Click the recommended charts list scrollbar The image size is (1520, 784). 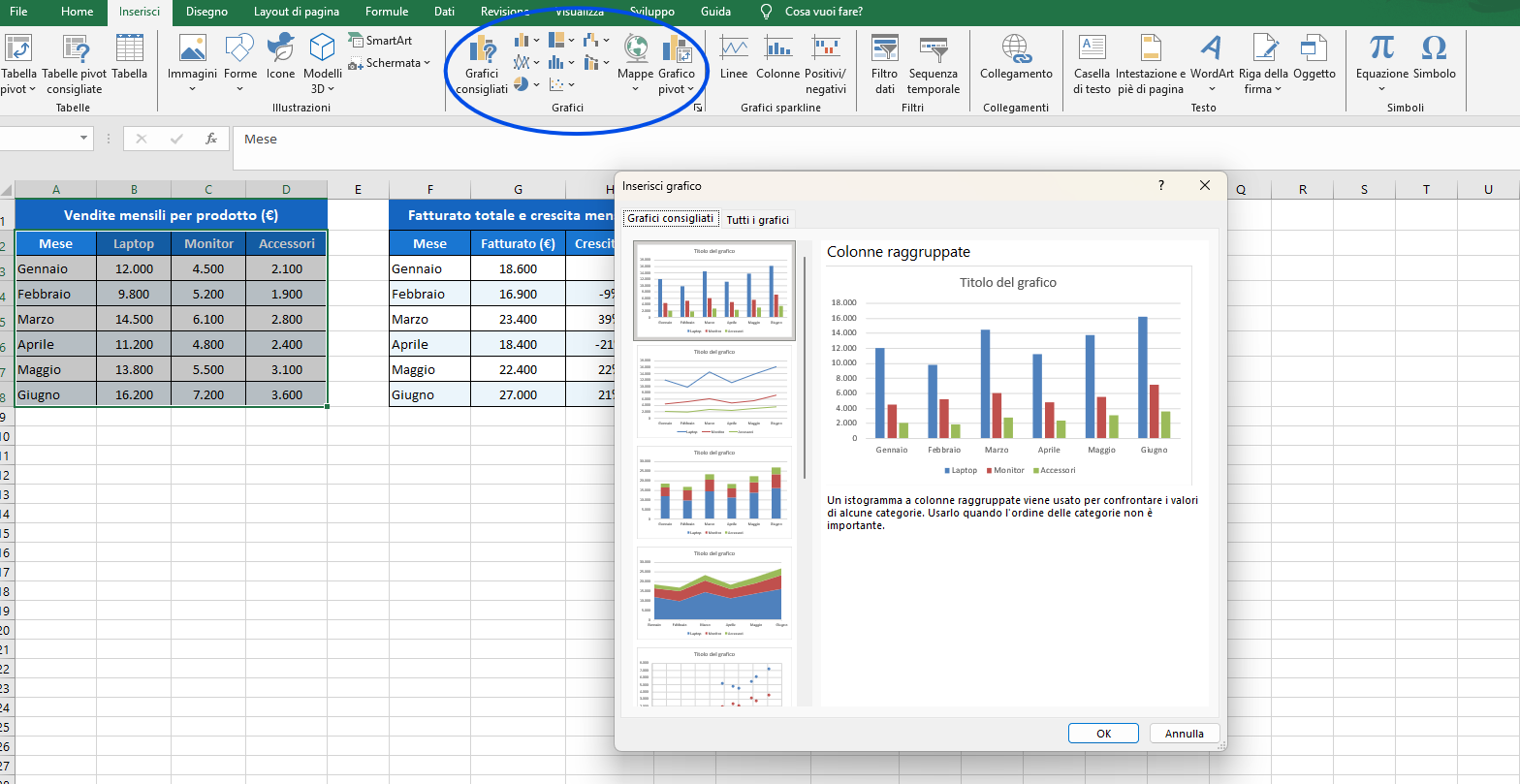tap(805, 368)
